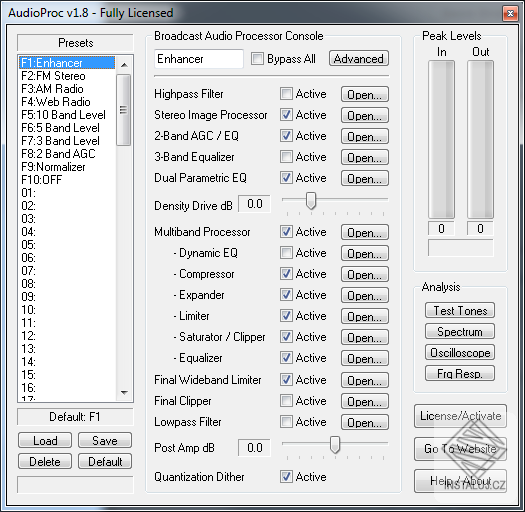Open the 2-Band AGC / EQ settings

(365, 136)
